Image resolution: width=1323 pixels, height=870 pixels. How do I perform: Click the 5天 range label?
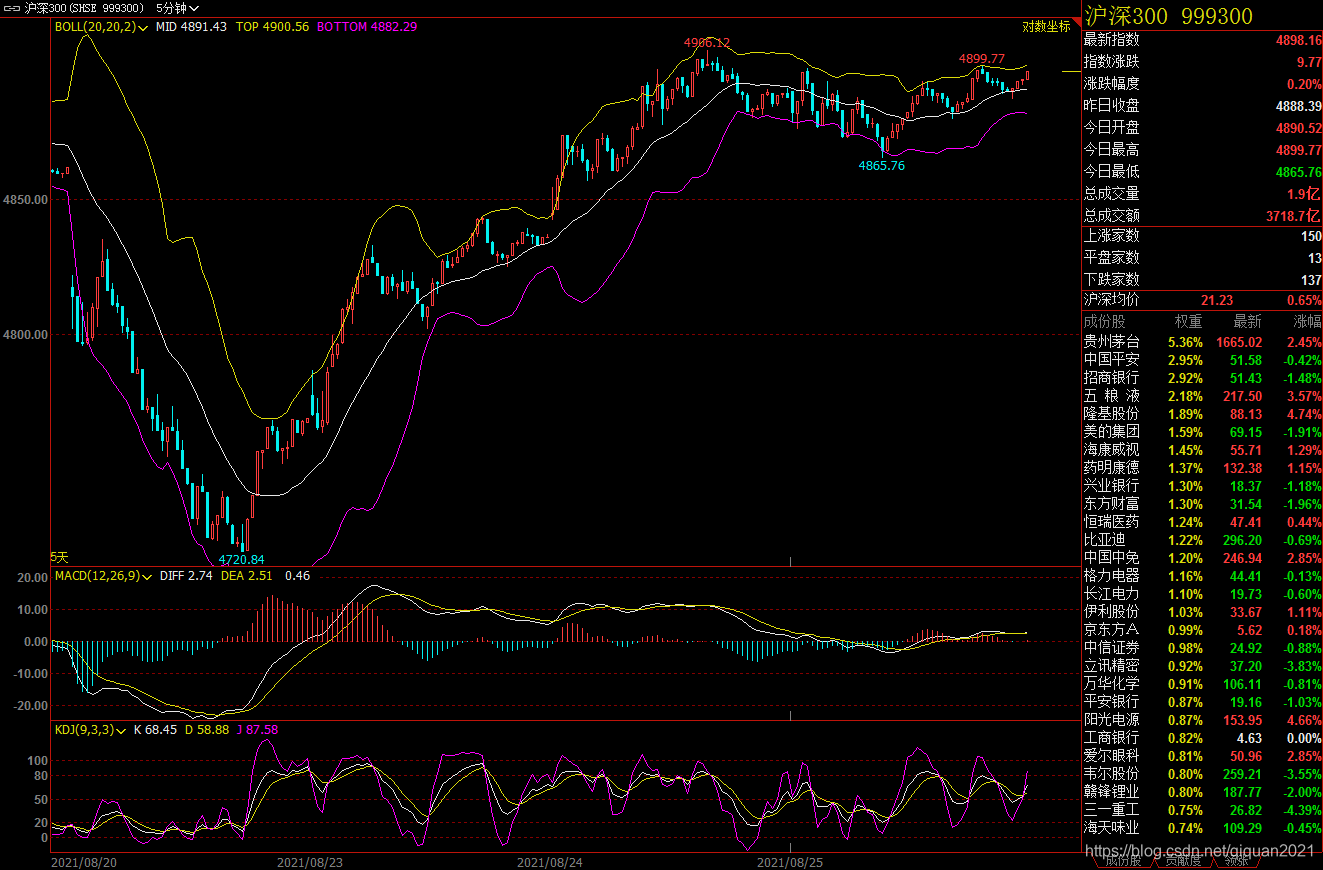61,557
